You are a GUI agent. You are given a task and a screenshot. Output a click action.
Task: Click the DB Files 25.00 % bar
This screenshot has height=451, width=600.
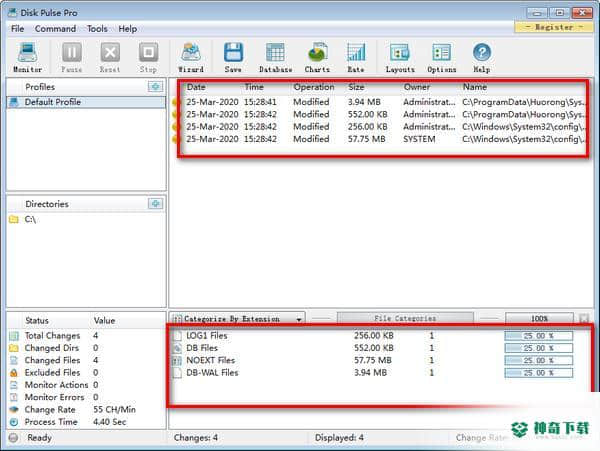(x=539, y=348)
